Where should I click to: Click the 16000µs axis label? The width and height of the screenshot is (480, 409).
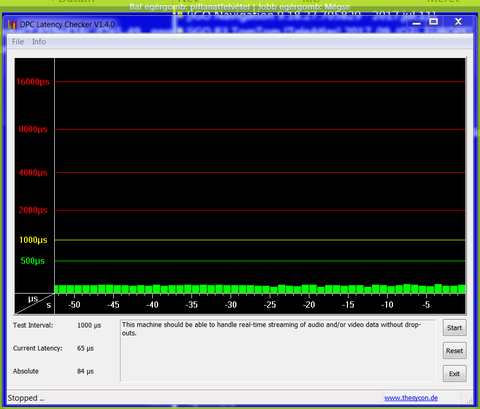(x=33, y=82)
